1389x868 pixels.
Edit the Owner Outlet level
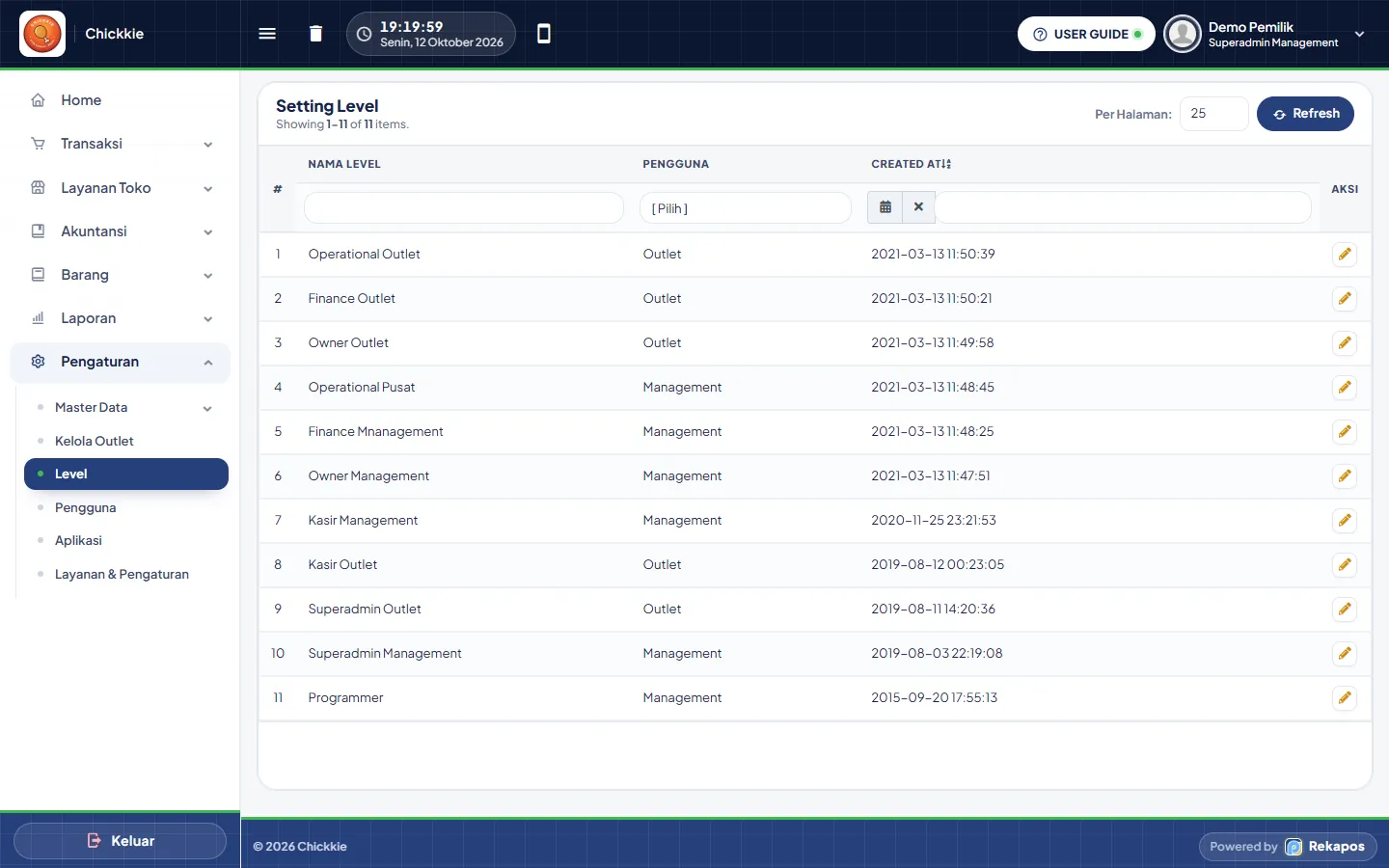(x=1345, y=343)
